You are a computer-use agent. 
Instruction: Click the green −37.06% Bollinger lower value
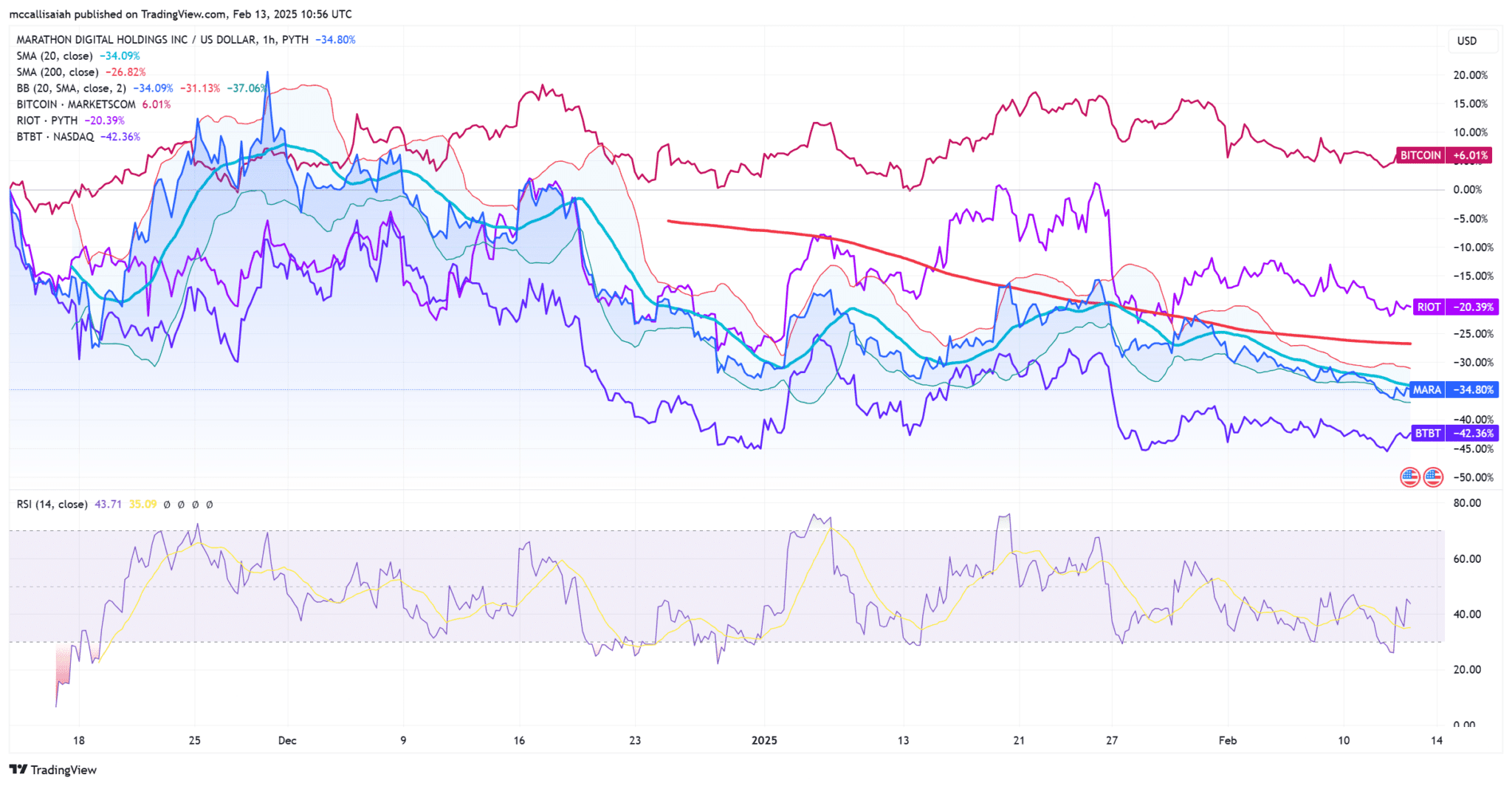tap(247, 88)
